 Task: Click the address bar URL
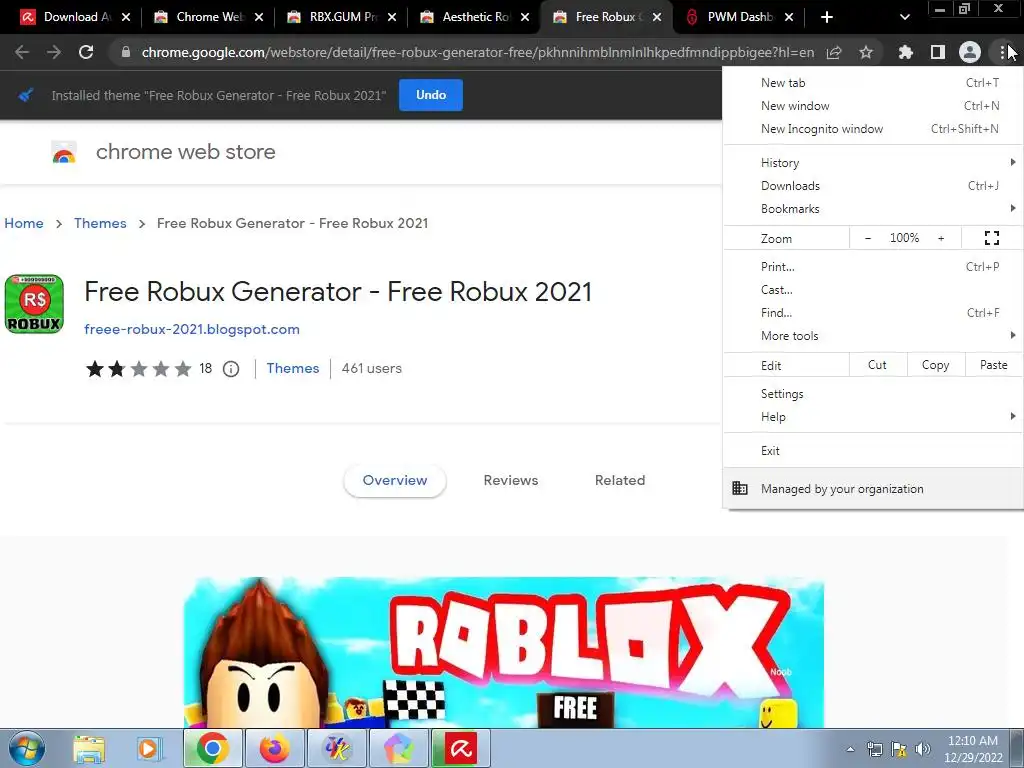pos(477,52)
